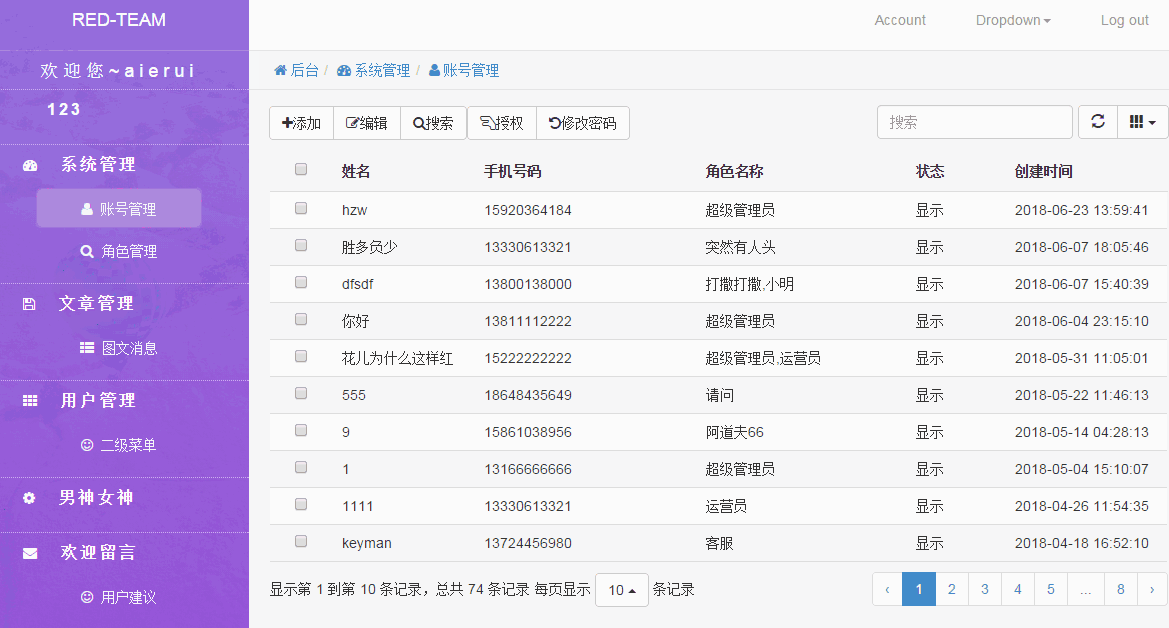Expand the column visibility dropdown

coord(1142,122)
